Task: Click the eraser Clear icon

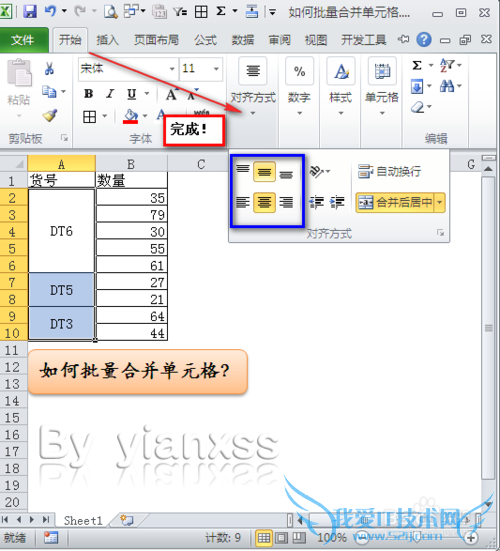Action: tap(417, 107)
